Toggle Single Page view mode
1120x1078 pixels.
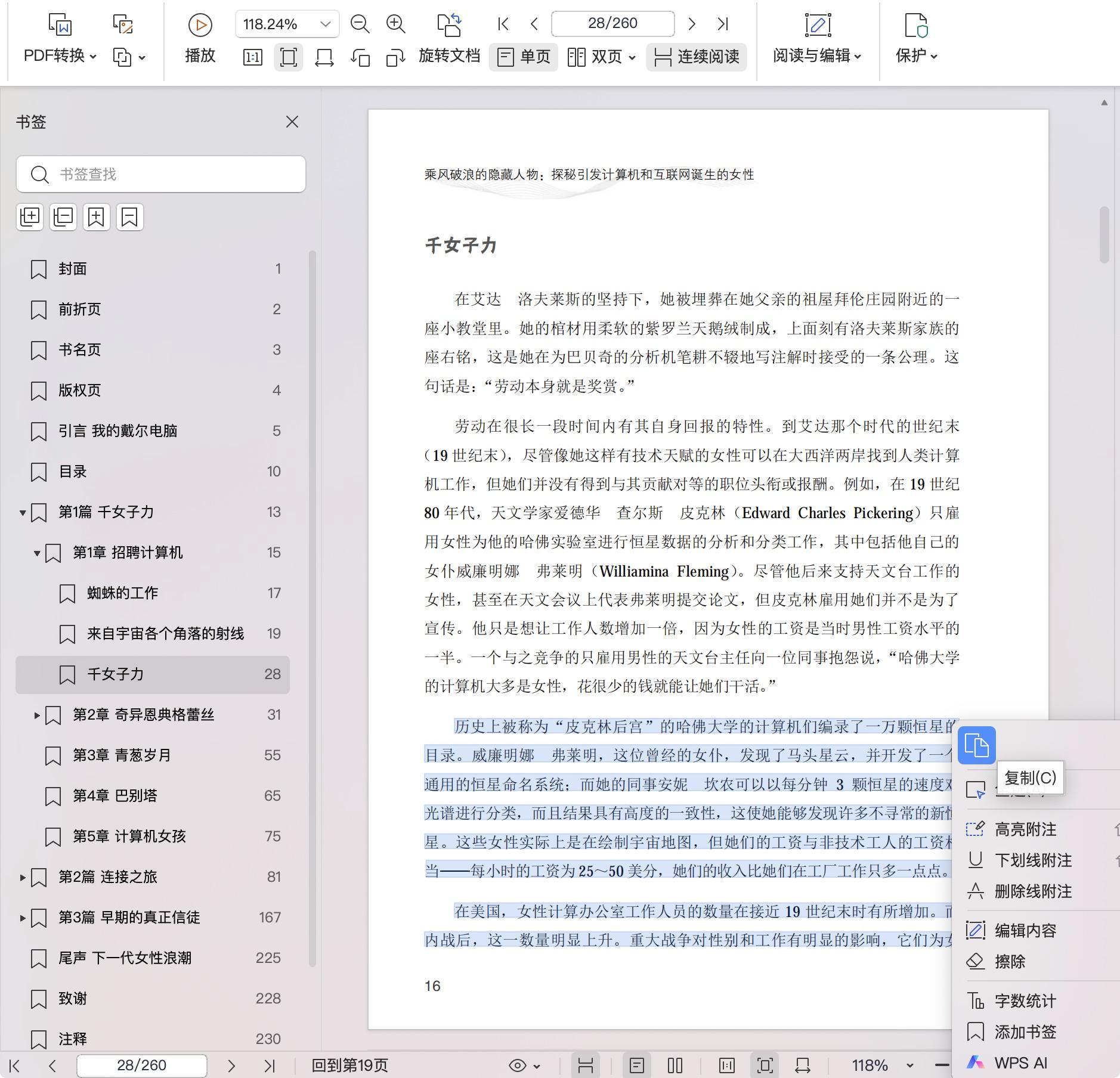point(524,57)
